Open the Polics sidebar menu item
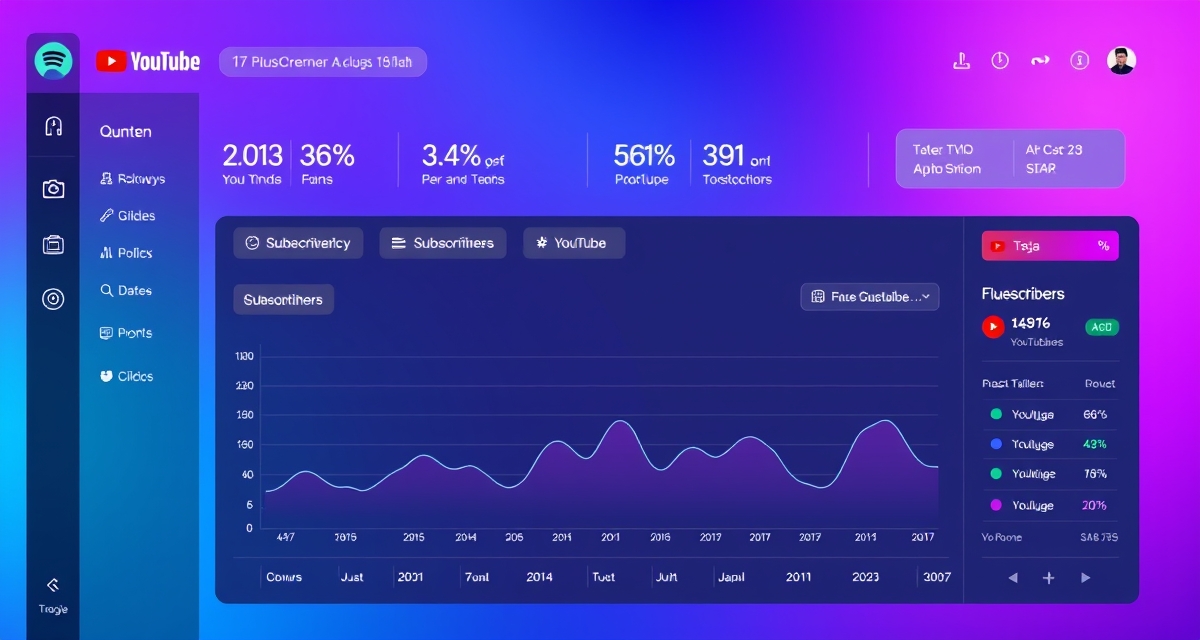This screenshot has height=640, width=1200. (127, 253)
